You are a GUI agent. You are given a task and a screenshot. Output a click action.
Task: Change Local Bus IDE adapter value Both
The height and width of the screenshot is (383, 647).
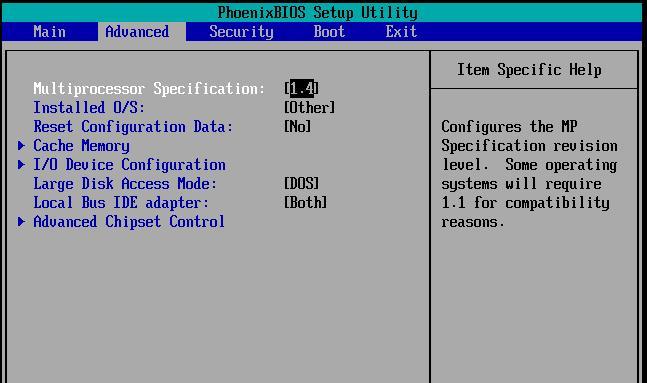click(306, 202)
